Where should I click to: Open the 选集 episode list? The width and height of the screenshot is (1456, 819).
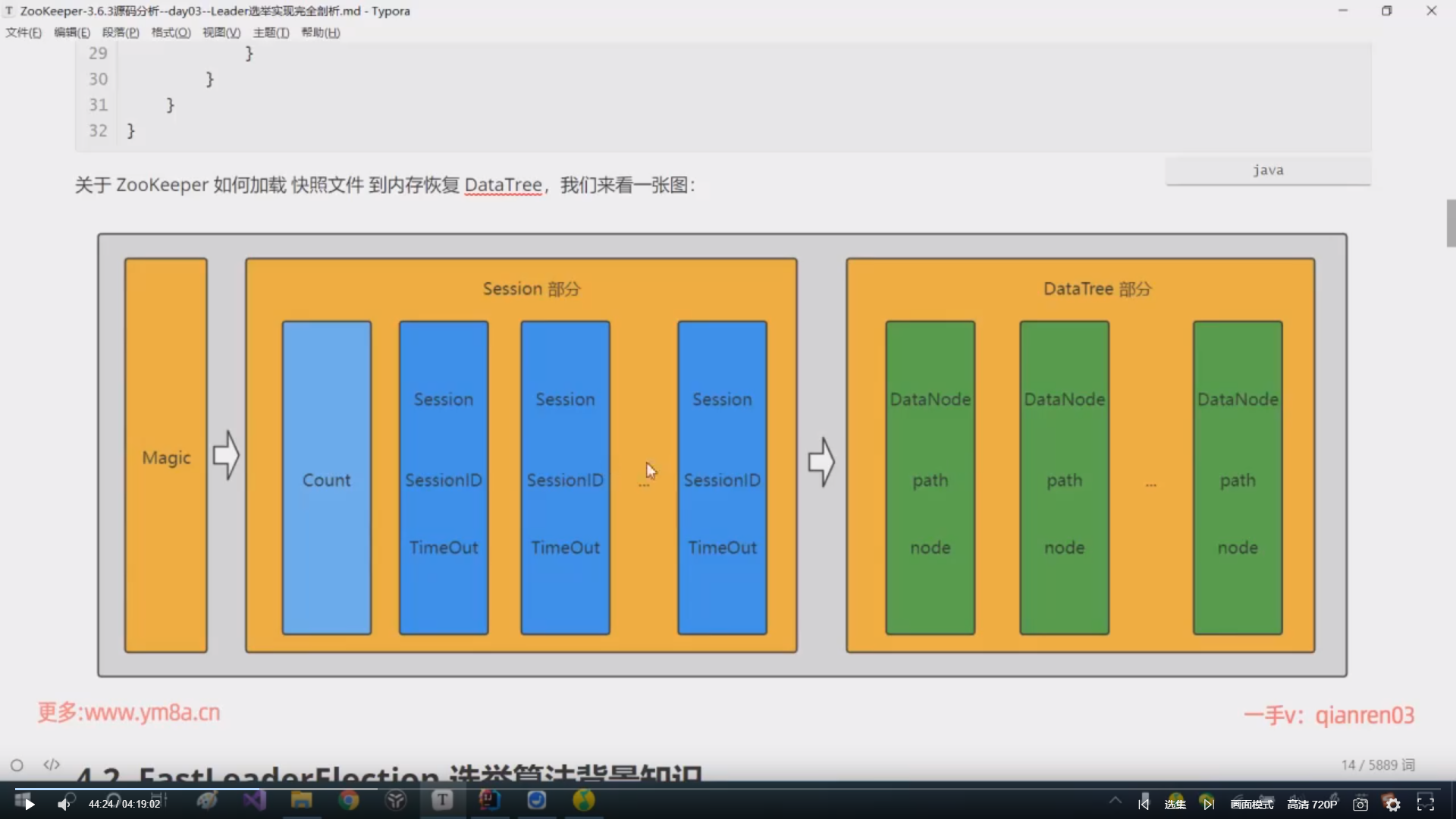click(x=1175, y=804)
